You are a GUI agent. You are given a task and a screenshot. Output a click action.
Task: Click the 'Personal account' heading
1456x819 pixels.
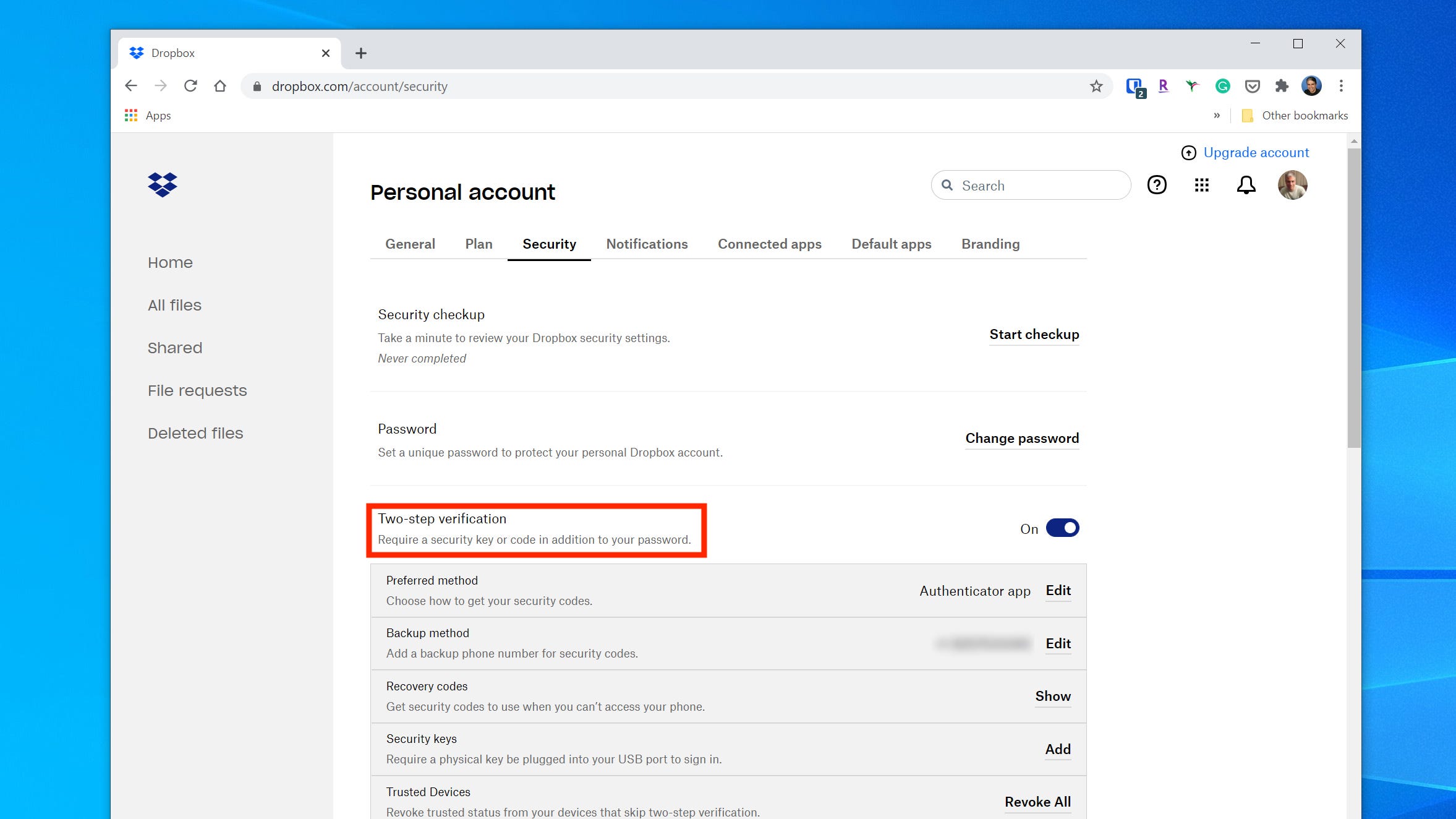pyautogui.click(x=462, y=192)
